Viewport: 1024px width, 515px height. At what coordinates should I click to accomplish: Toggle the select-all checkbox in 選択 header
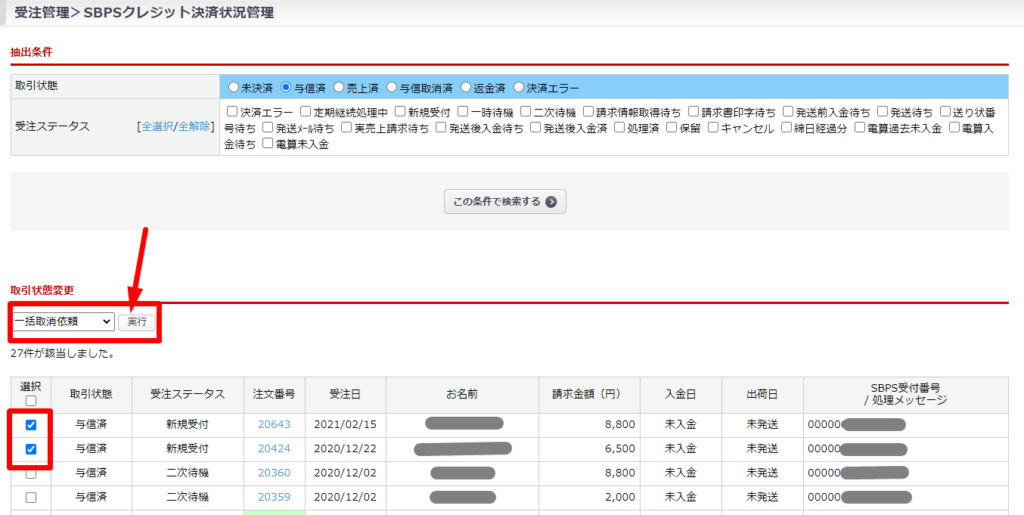coord(30,401)
